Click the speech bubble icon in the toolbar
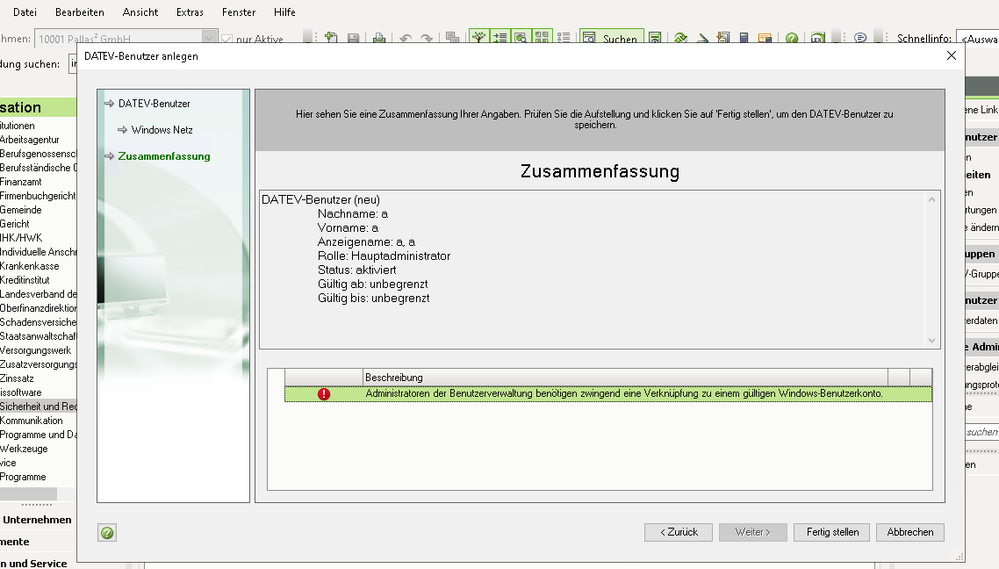 (860, 39)
